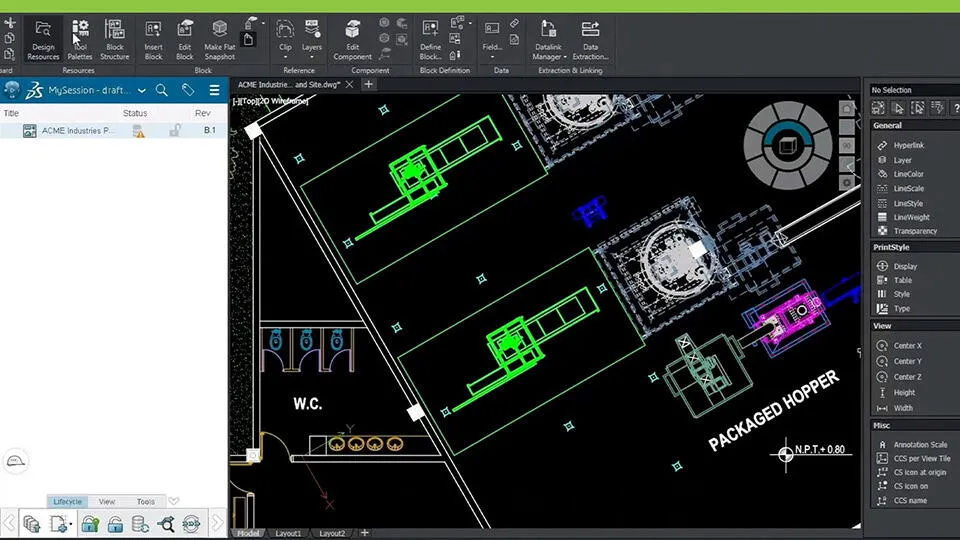
Task: Expand the chevron beside Tools tab
Action: pyautogui.click(x=174, y=501)
